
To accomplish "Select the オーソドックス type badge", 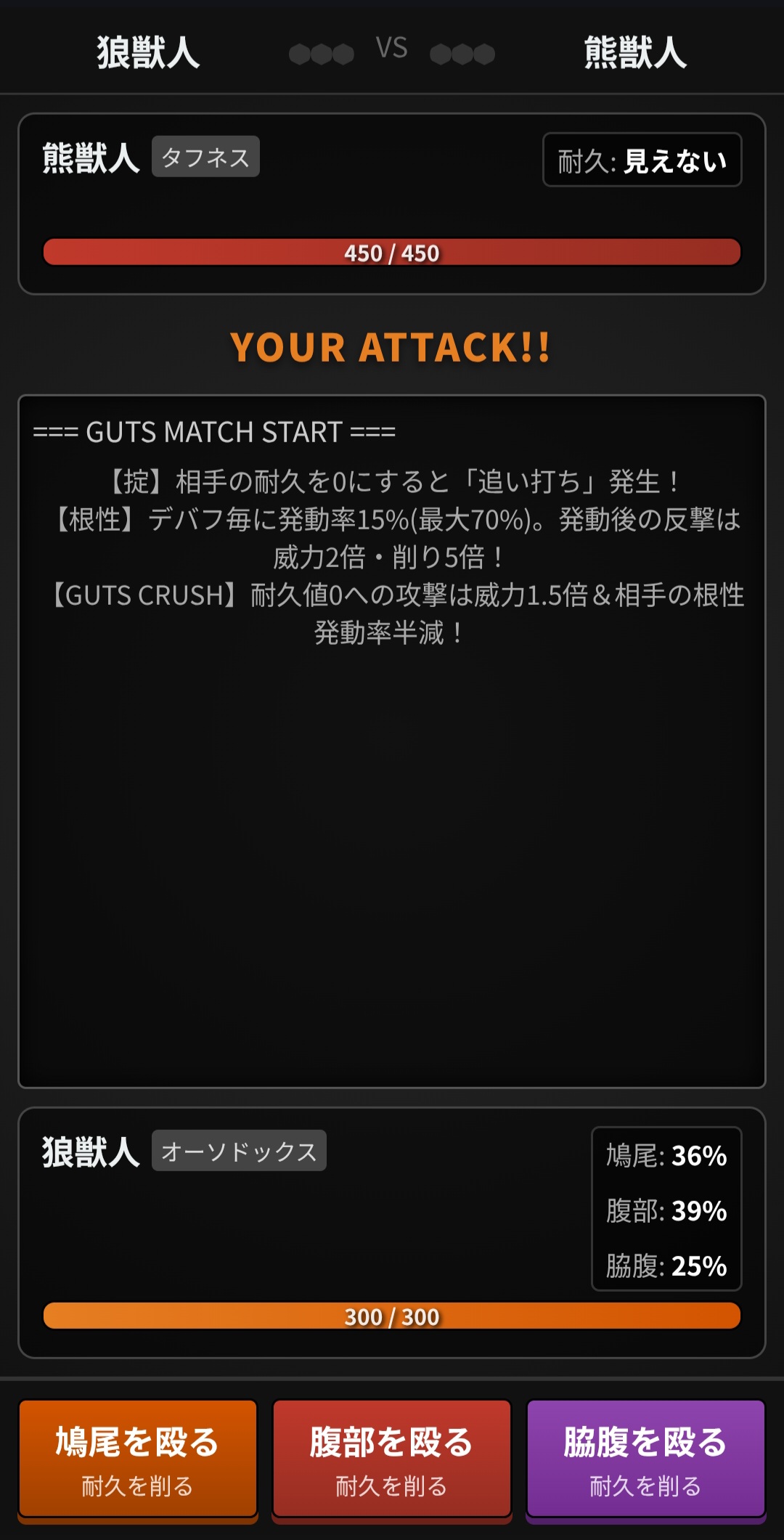I will click(239, 1151).
